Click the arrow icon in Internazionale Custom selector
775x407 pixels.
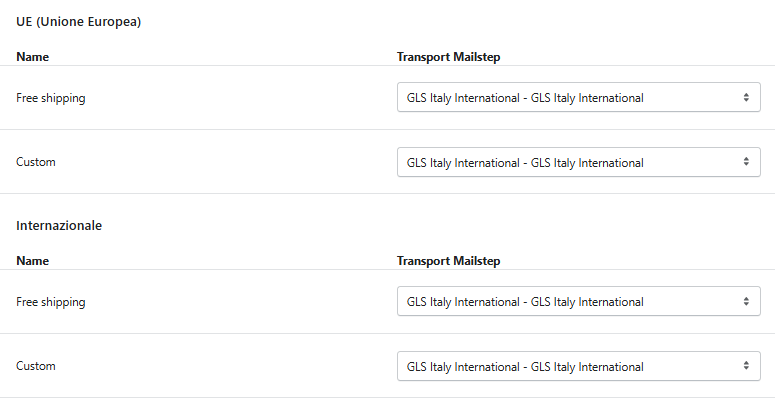746,366
